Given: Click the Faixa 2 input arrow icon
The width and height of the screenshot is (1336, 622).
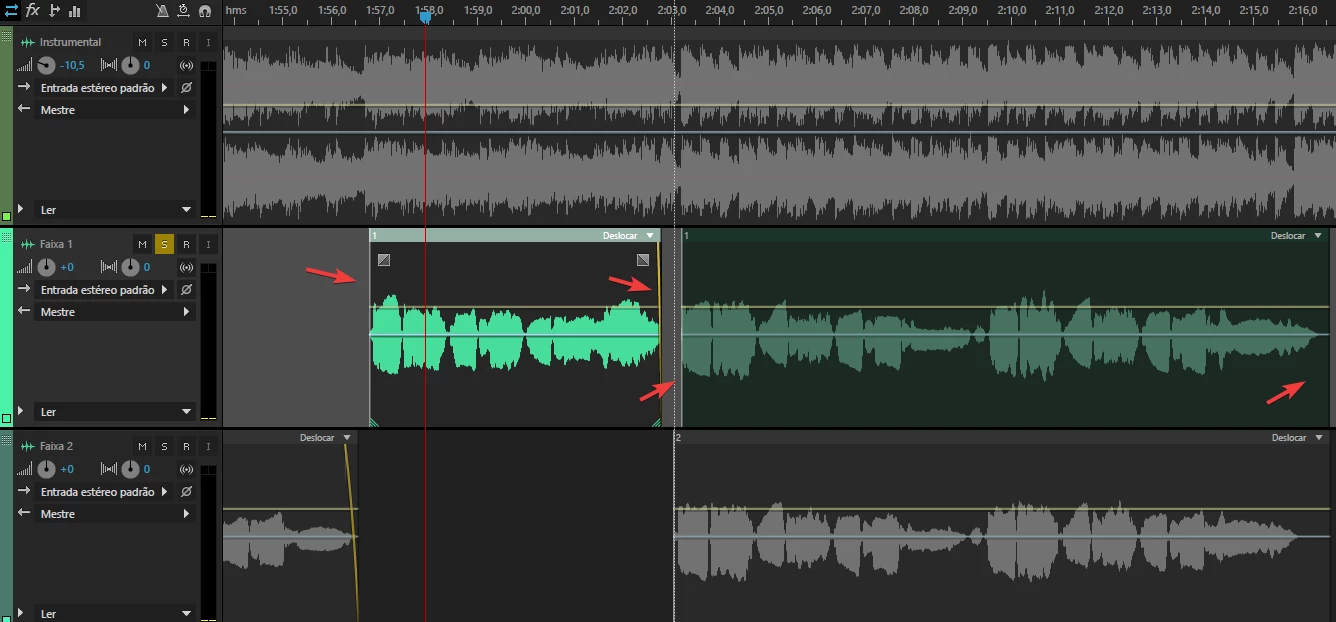Looking at the screenshot, I should 24,491.
